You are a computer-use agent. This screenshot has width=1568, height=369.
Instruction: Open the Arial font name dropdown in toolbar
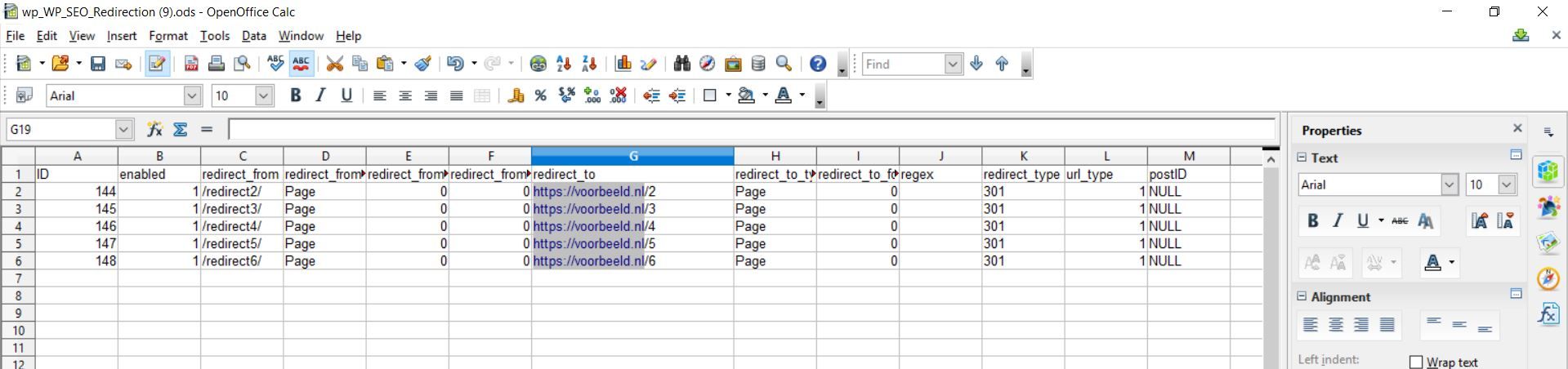tap(192, 96)
